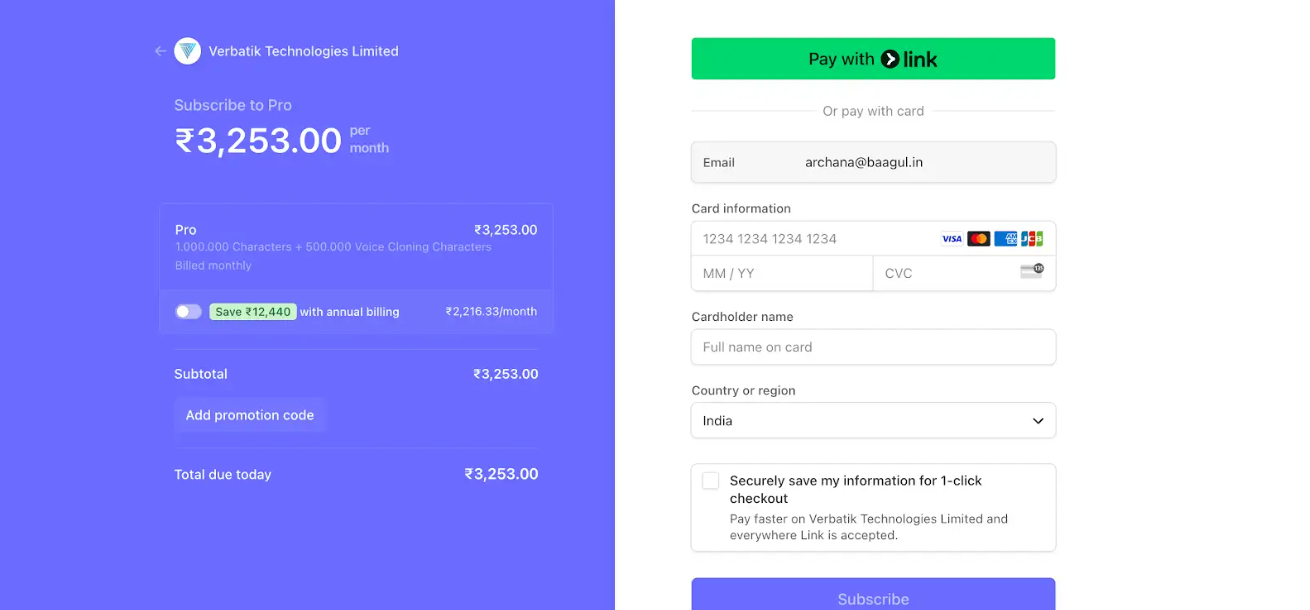Focus the Full name on card field

(873, 347)
